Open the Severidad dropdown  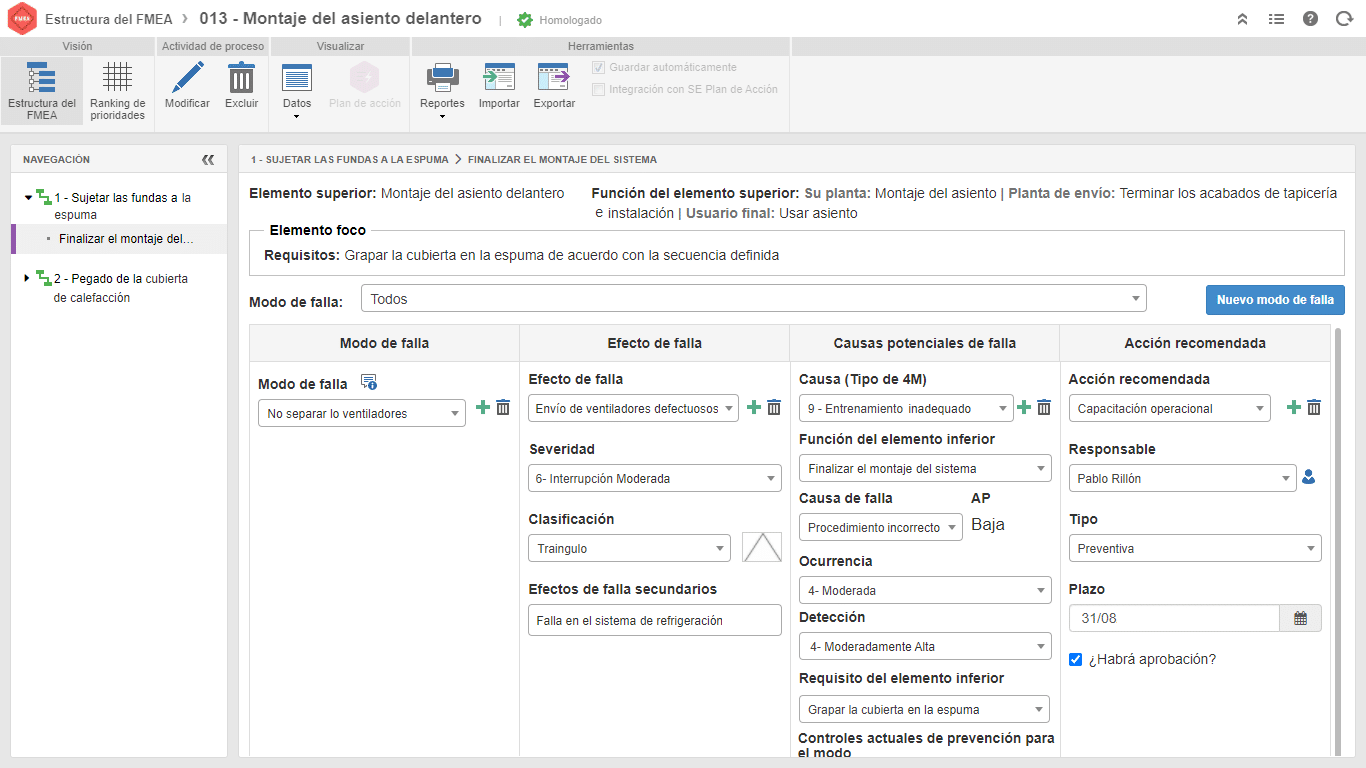[655, 478]
